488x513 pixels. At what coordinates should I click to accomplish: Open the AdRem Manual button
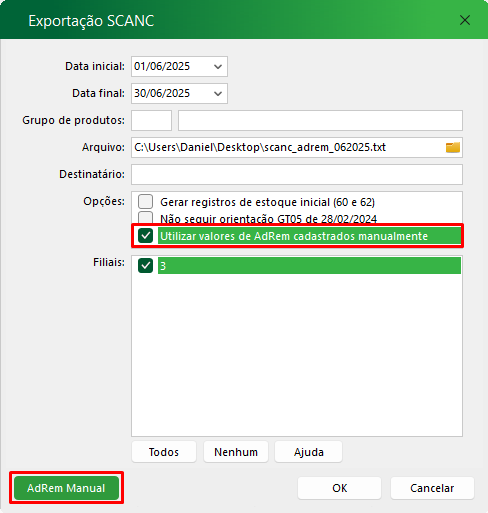[x=66, y=488]
